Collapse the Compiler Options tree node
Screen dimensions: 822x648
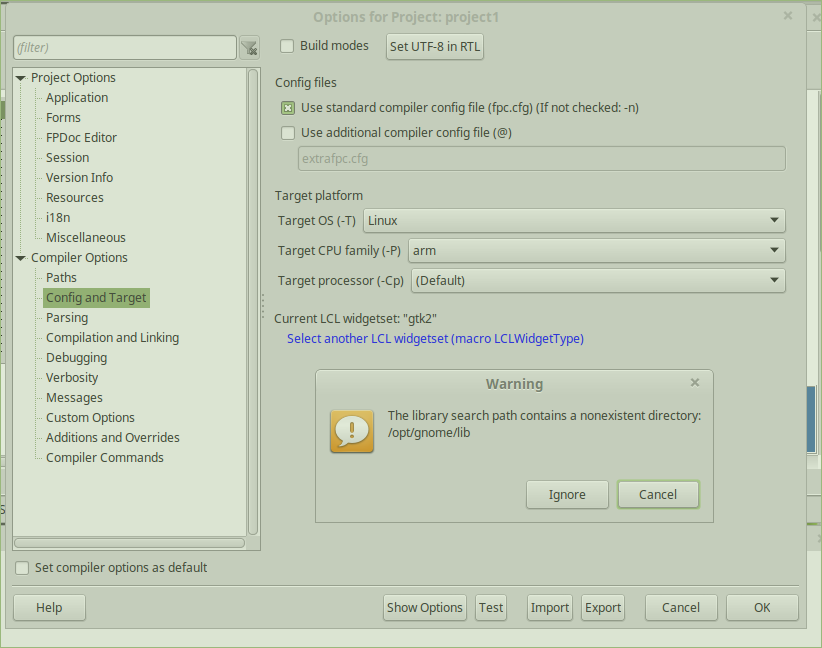tap(21, 258)
